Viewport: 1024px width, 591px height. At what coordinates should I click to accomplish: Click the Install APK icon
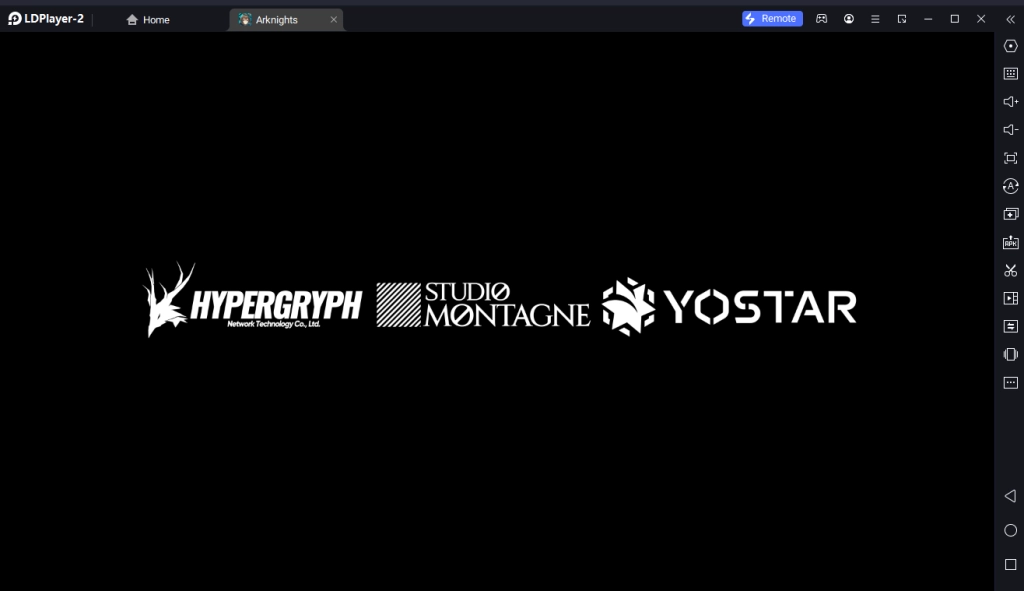1010,242
